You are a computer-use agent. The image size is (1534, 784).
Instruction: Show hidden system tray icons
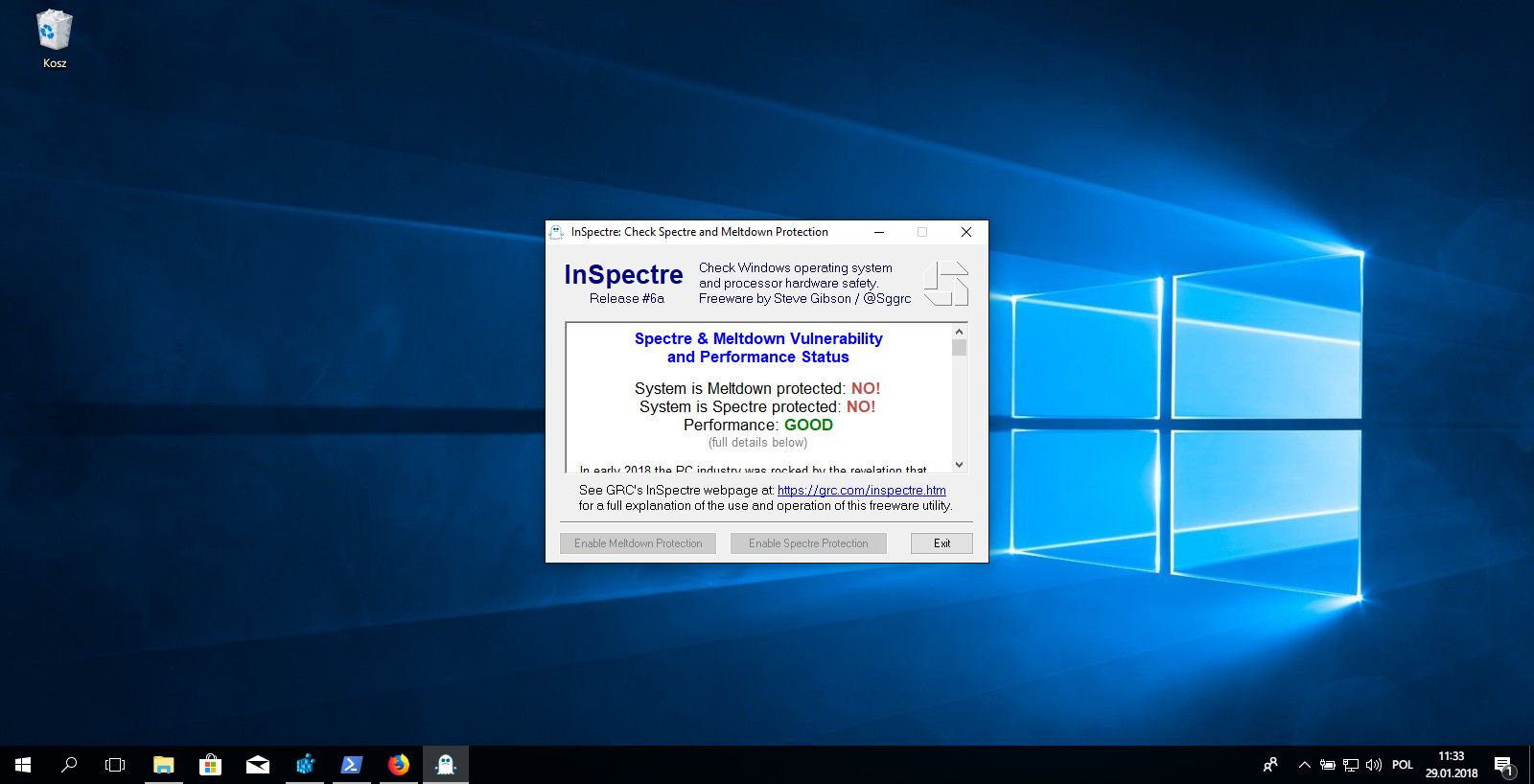(1304, 765)
